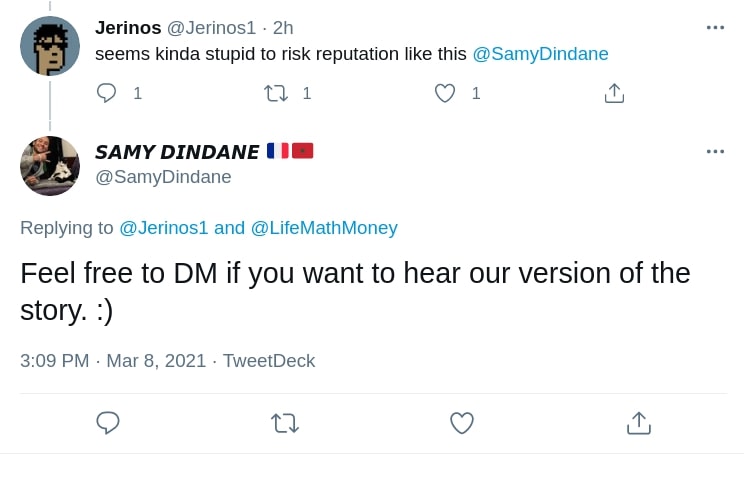Open Samy Dindane's profile photo
The width and height of the screenshot is (744, 481).
click(x=50, y=165)
